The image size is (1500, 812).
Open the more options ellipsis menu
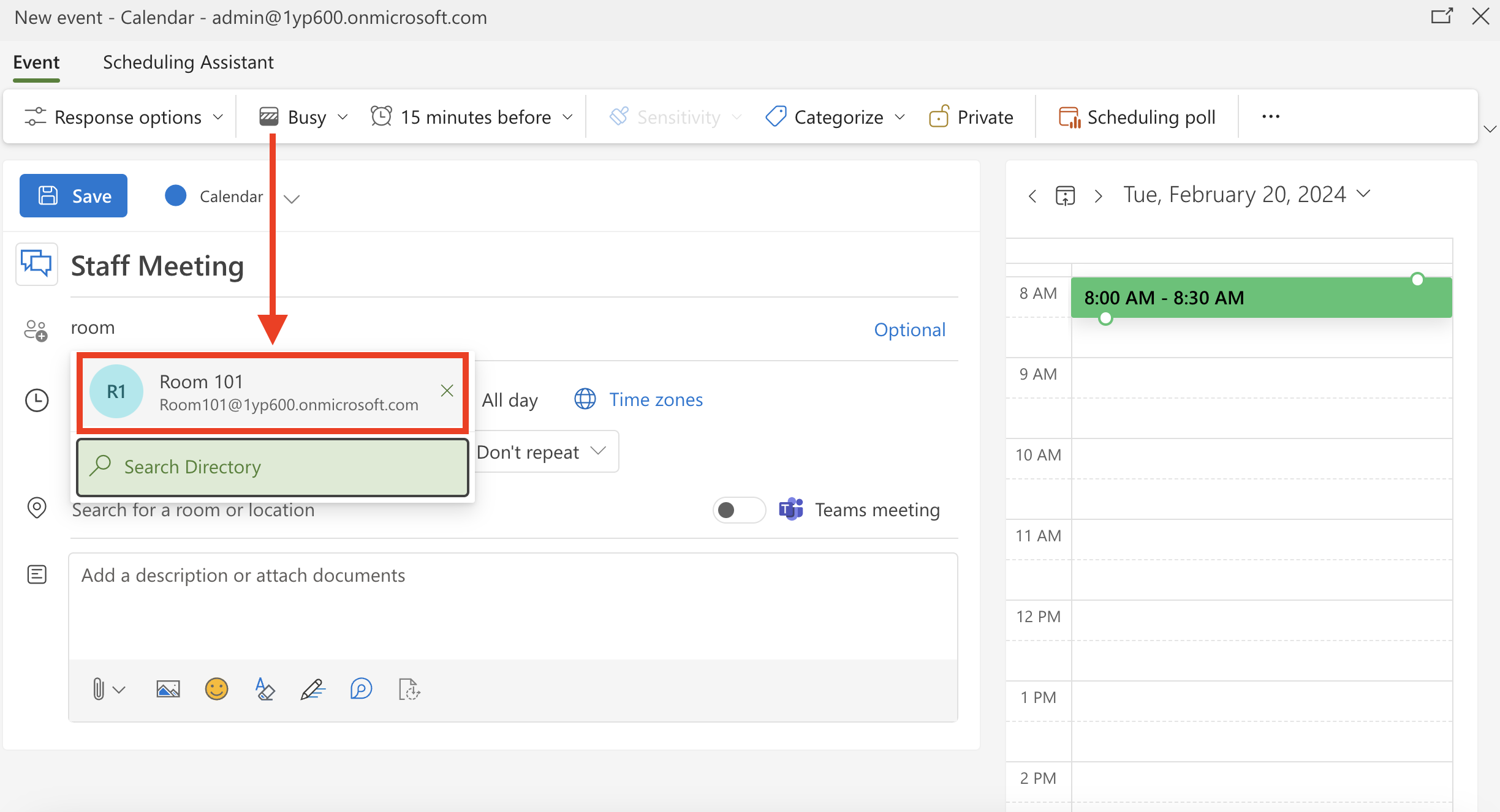pyautogui.click(x=1271, y=116)
